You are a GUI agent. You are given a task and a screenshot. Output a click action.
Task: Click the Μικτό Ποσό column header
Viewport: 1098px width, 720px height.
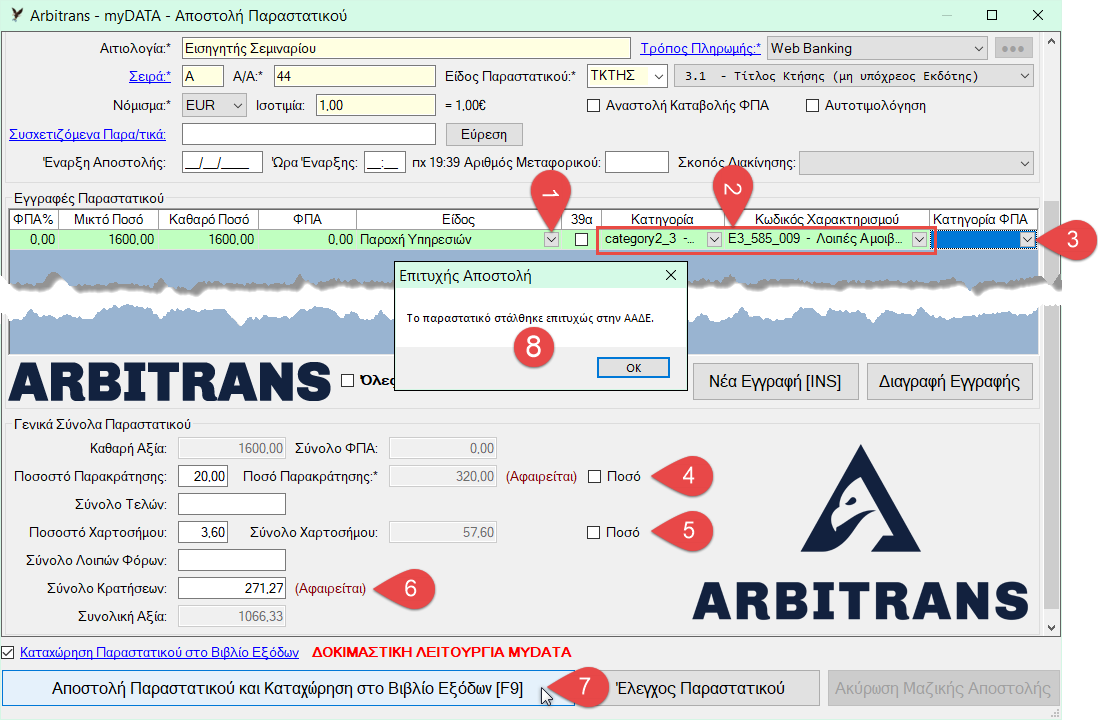click(109, 219)
